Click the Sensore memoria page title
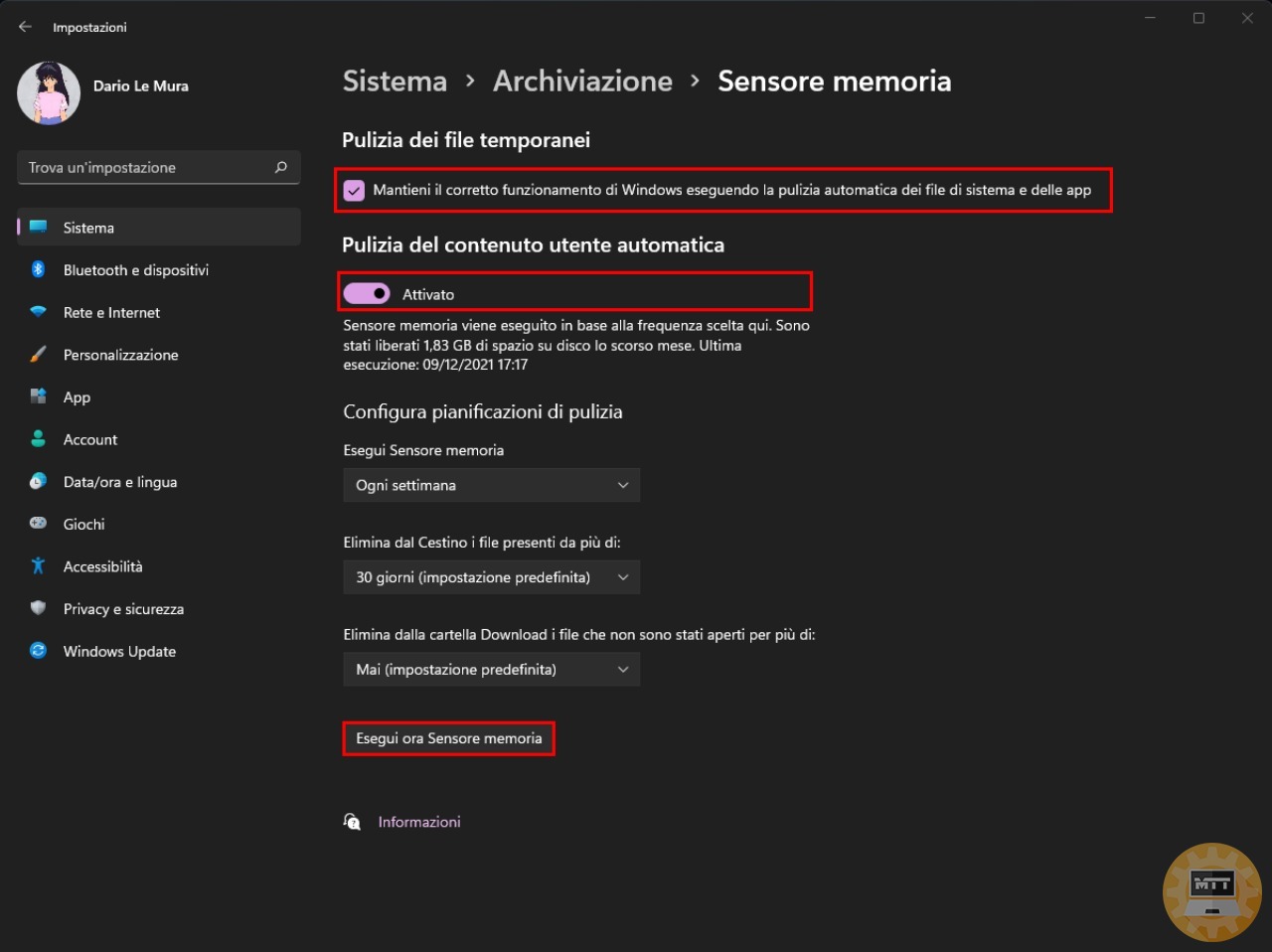 (x=835, y=80)
